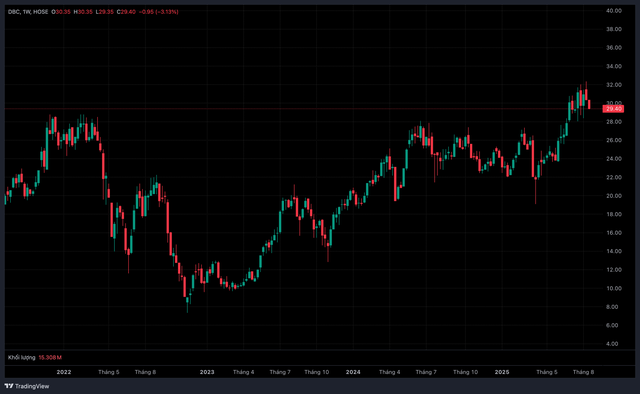Click the 2022 label on time axis
Viewport: 640px width, 394px height.
(x=64, y=372)
